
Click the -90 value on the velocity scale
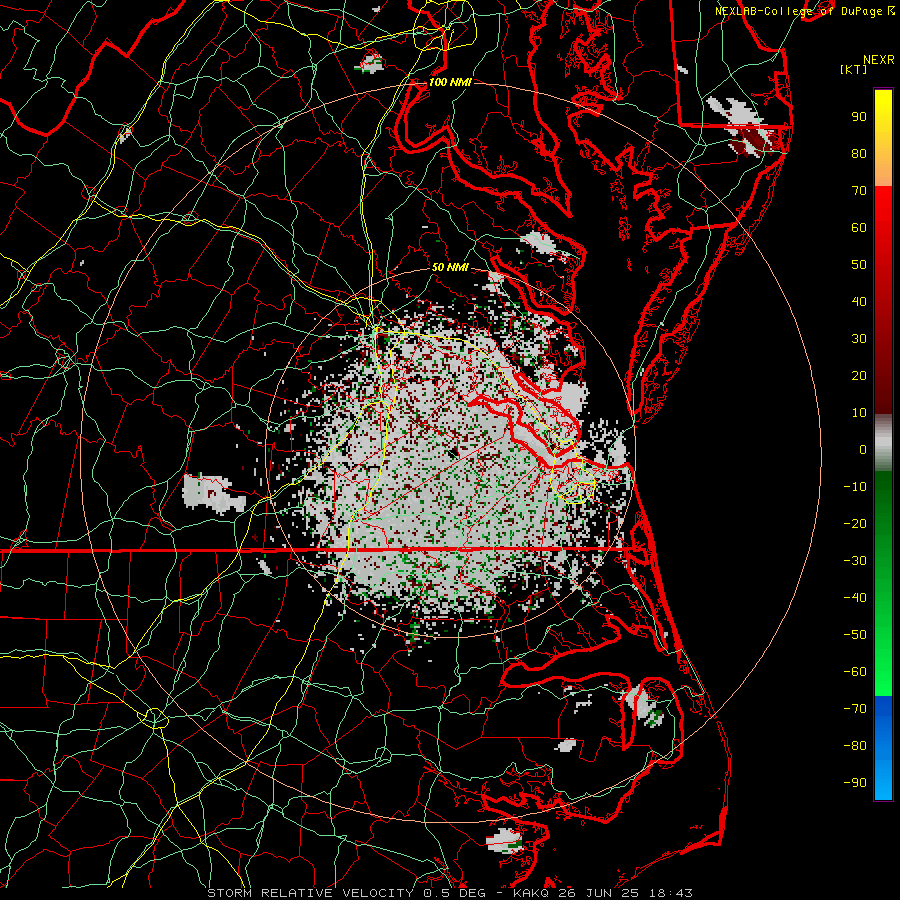pyautogui.click(x=855, y=783)
